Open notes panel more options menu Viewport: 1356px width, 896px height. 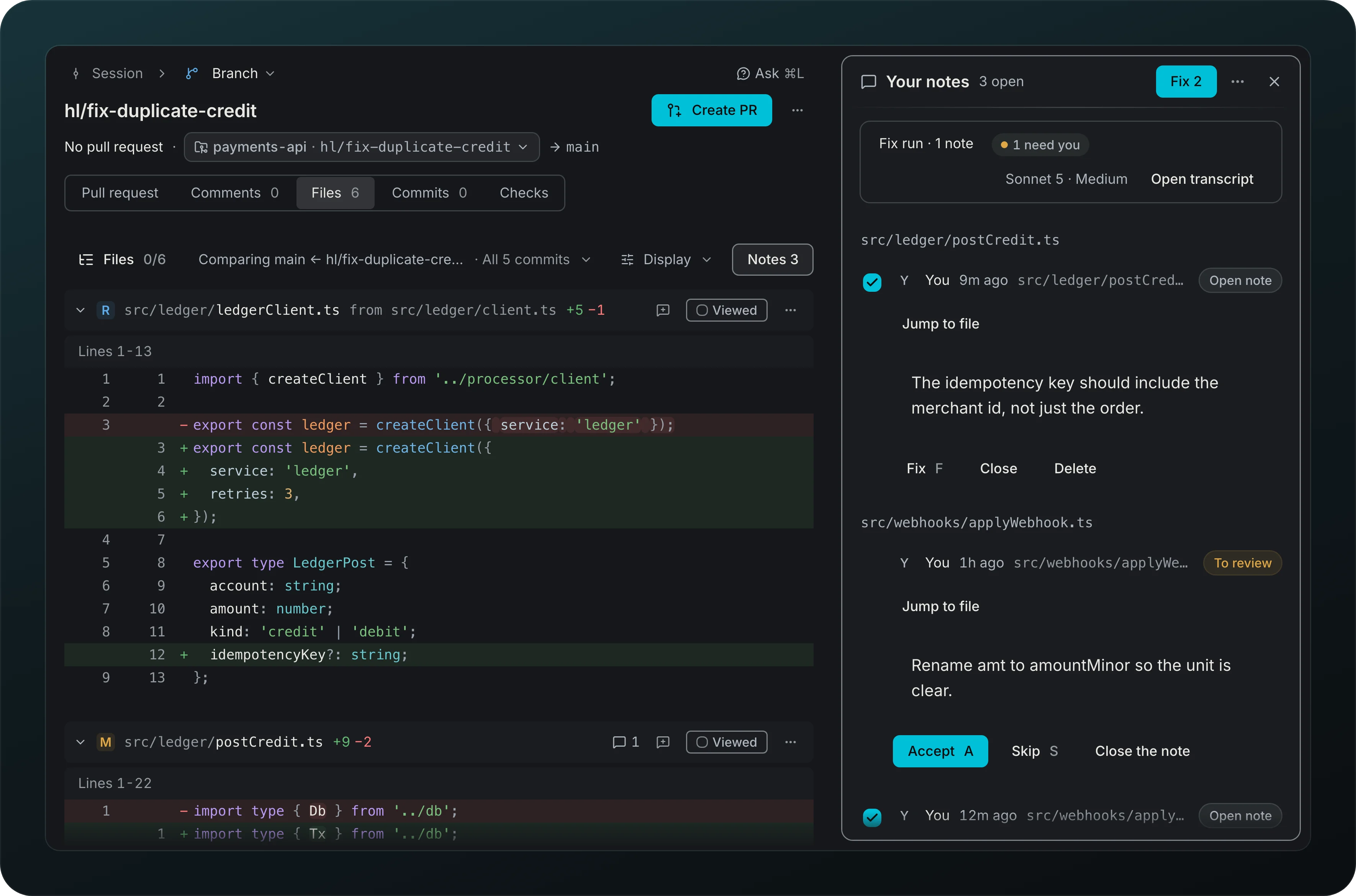click(1238, 82)
